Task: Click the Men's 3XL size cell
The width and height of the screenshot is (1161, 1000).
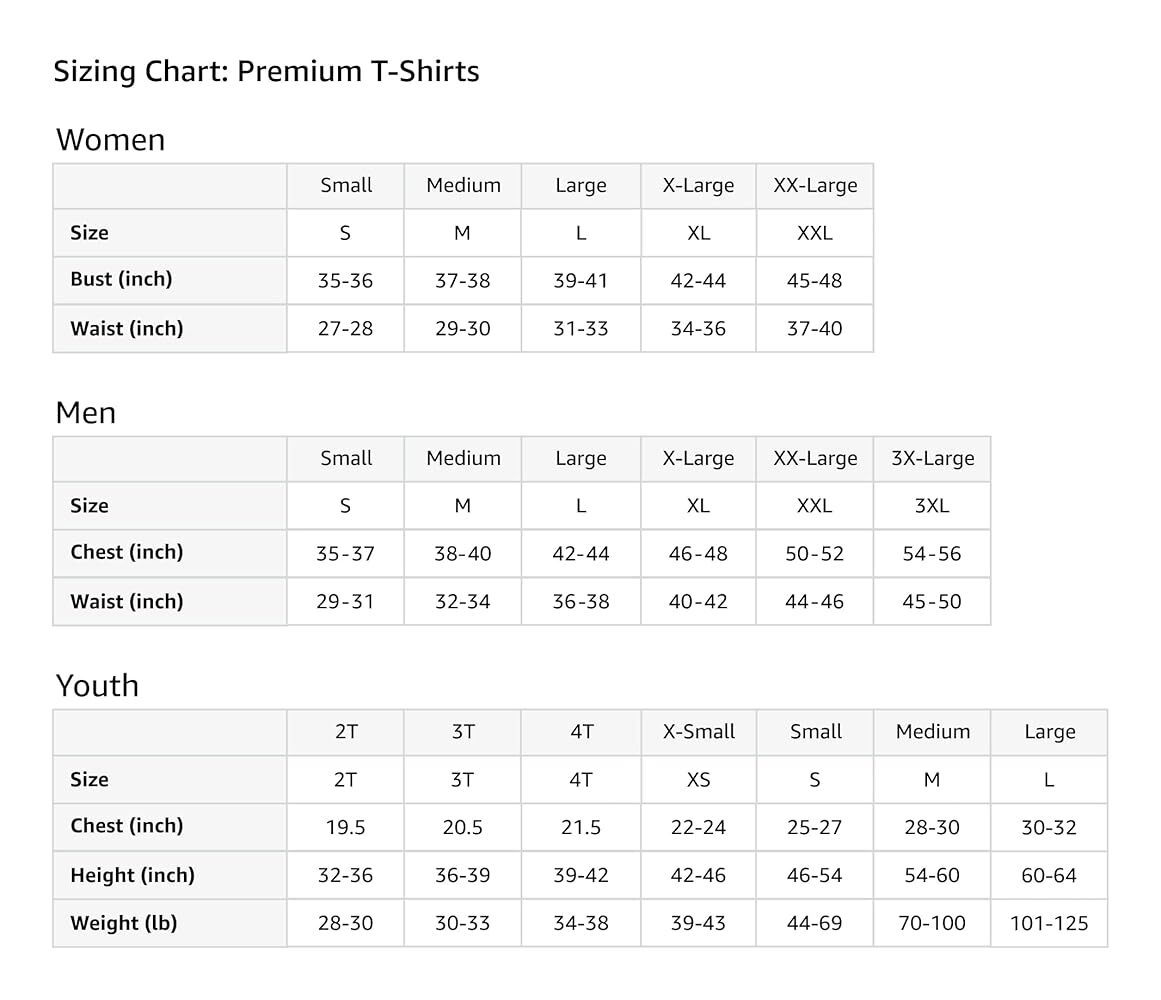Action: pos(932,506)
